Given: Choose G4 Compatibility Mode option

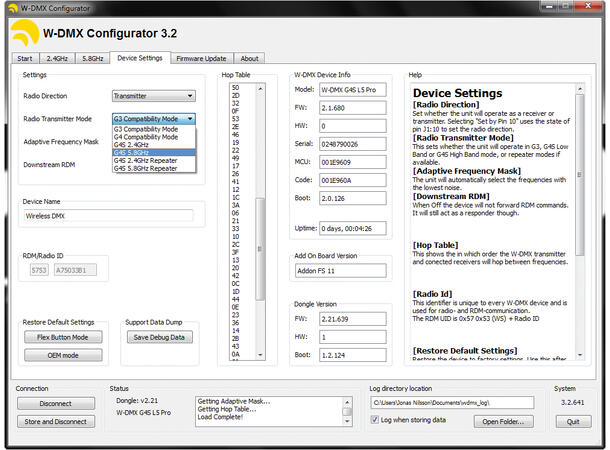Looking at the screenshot, I should tap(154, 137).
